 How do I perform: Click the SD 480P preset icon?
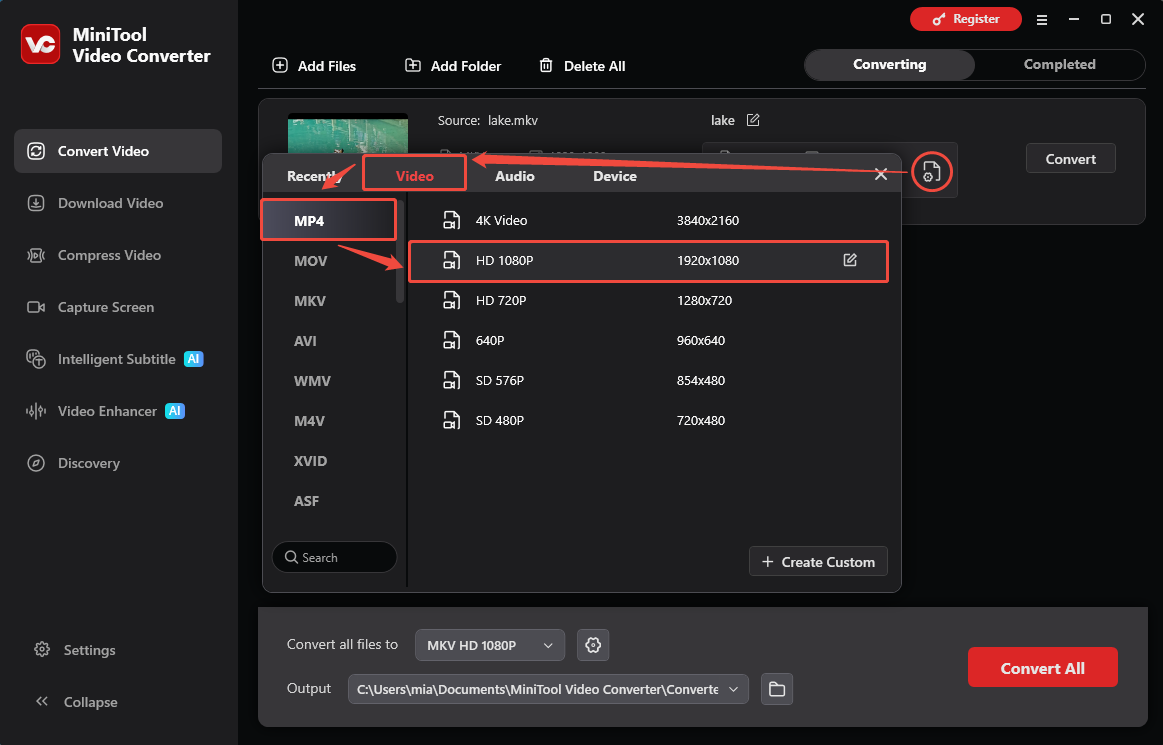pyautogui.click(x=451, y=421)
